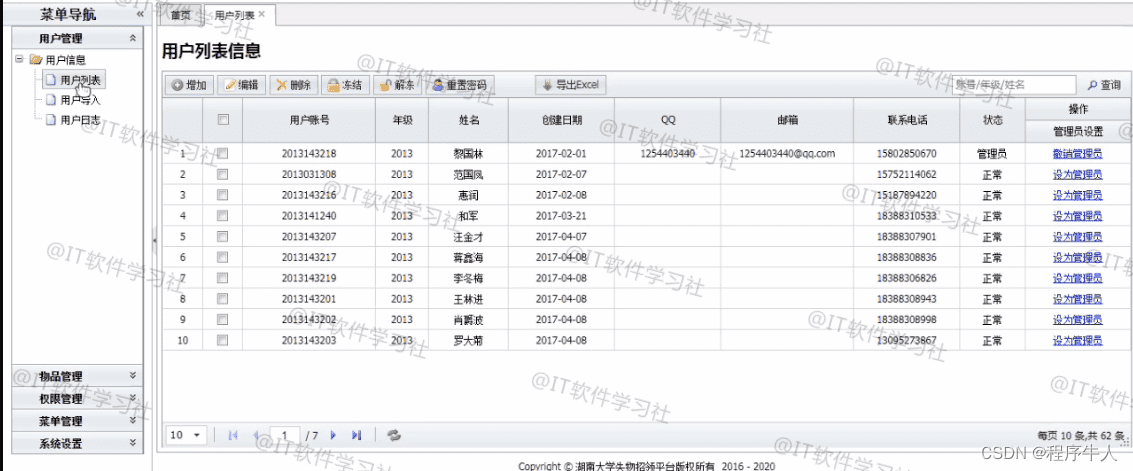Check the box for user 2013143203

point(223,340)
